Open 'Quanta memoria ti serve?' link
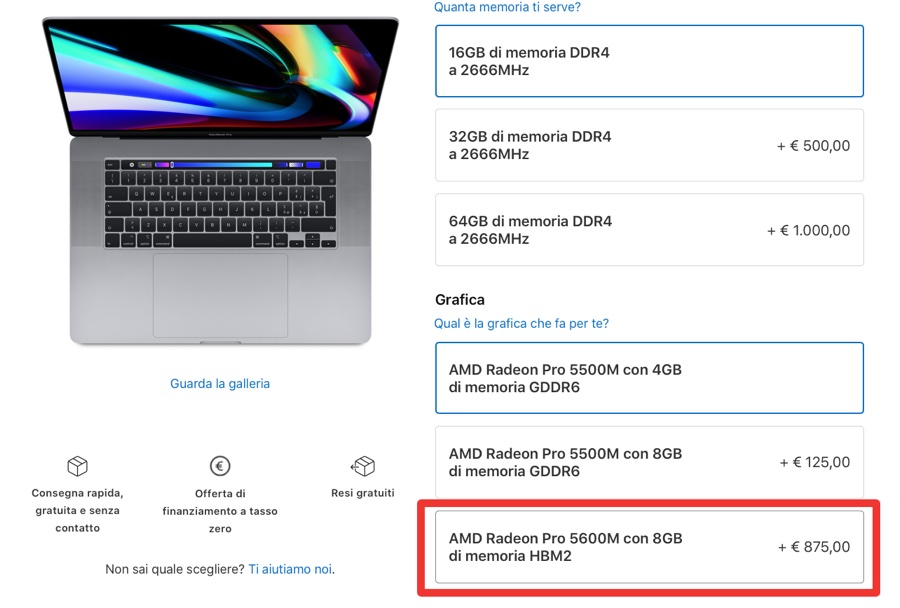The height and width of the screenshot is (608, 900). [507, 7]
